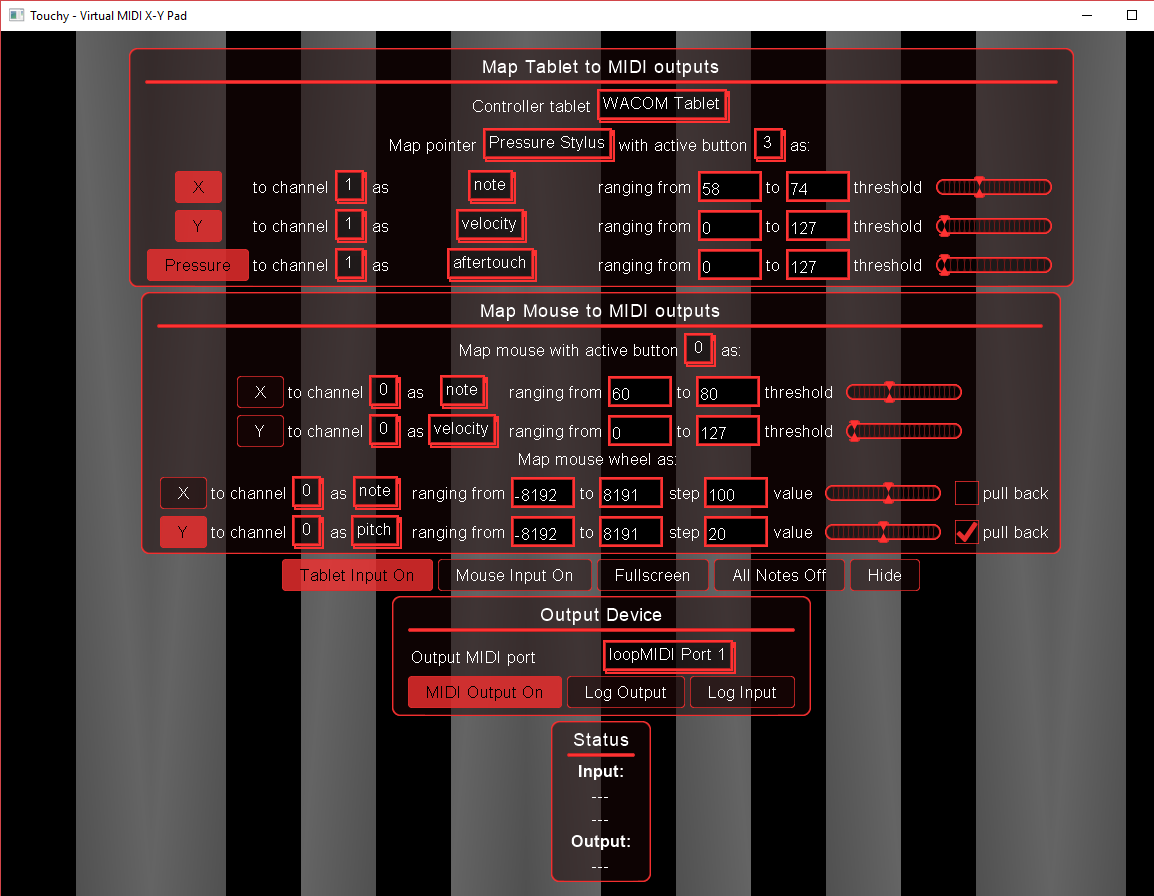Adjust tablet Y threshold slider

click(994, 226)
